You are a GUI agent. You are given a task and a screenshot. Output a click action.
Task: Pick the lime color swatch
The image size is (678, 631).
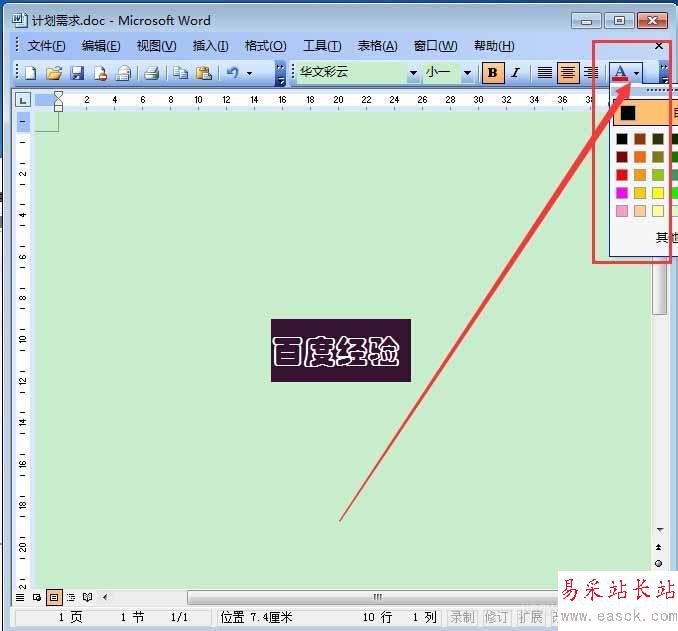coord(658,175)
